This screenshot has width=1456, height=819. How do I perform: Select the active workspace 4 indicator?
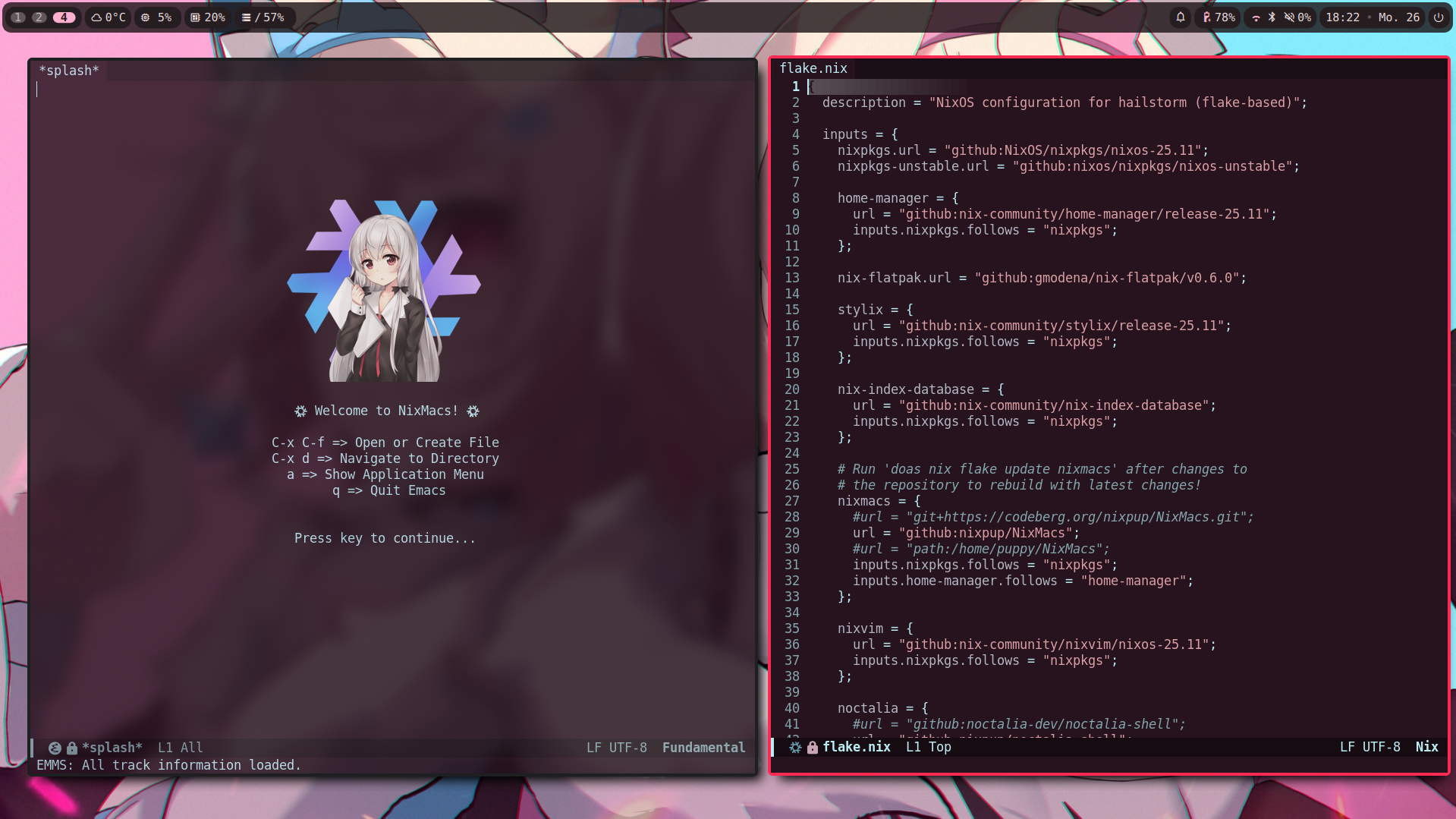click(x=64, y=17)
